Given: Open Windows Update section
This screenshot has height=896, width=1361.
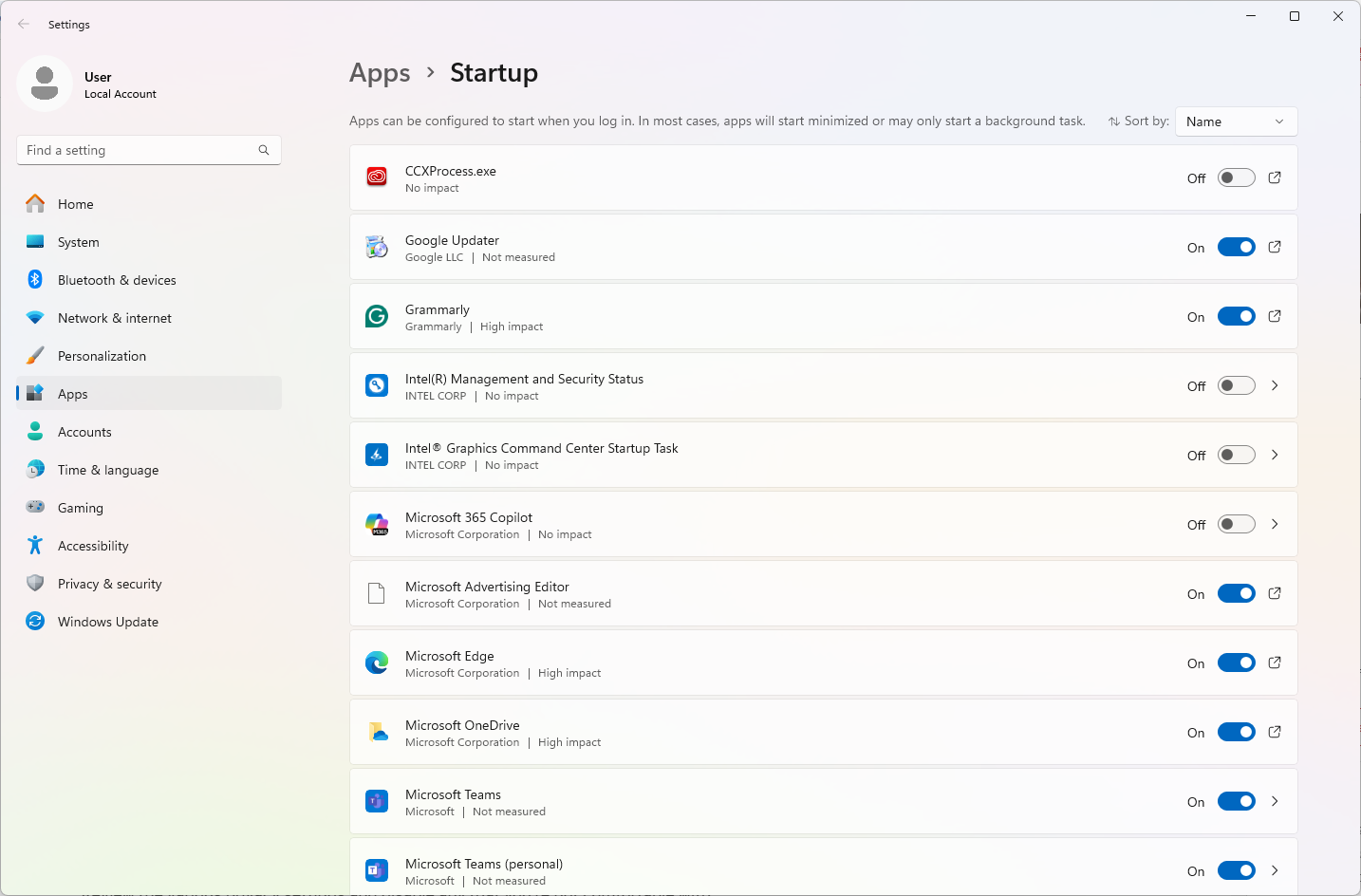Looking at the screenshot, I should coord(149,622).
